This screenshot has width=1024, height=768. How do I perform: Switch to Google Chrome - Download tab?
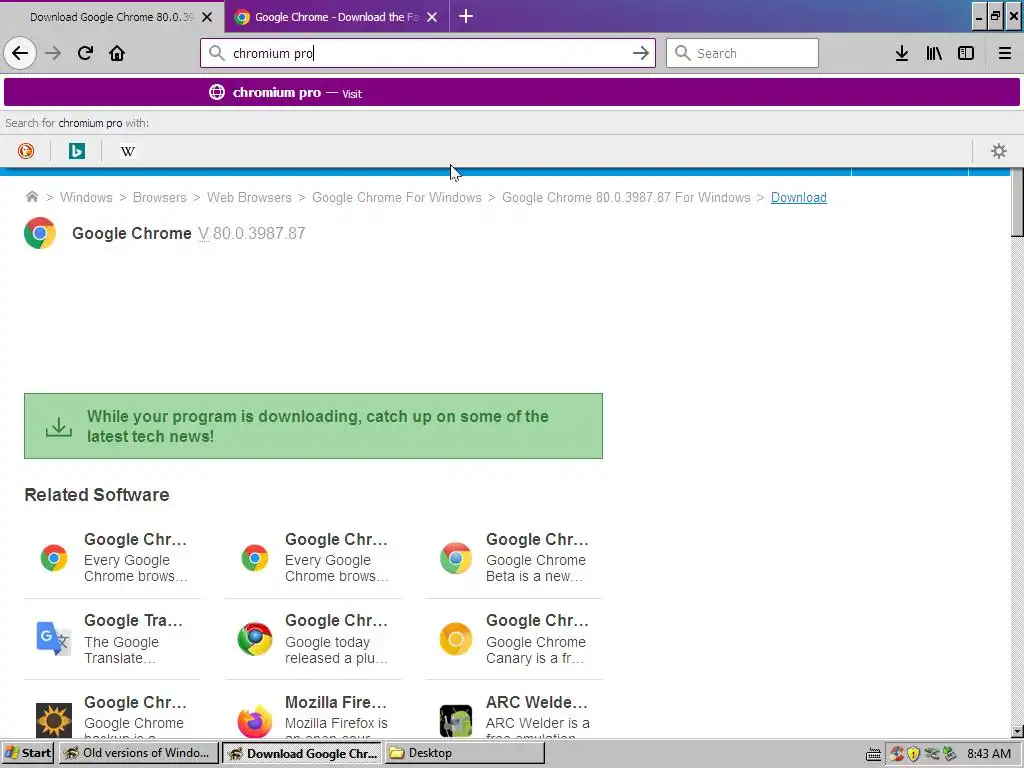[336, 17]
